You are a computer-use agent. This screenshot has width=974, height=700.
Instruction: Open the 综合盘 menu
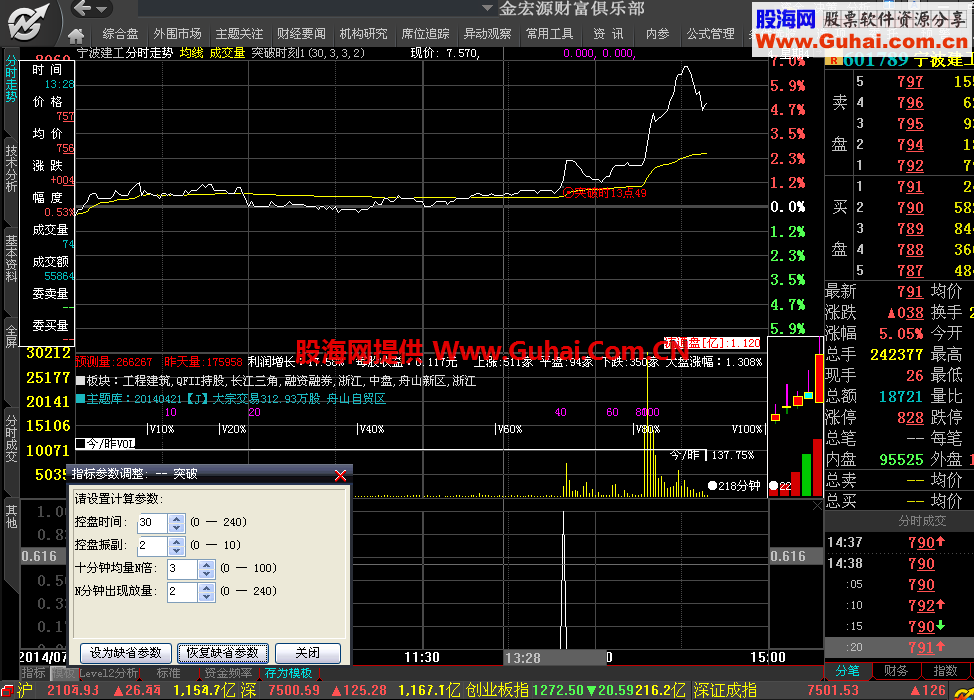[120, 34]
